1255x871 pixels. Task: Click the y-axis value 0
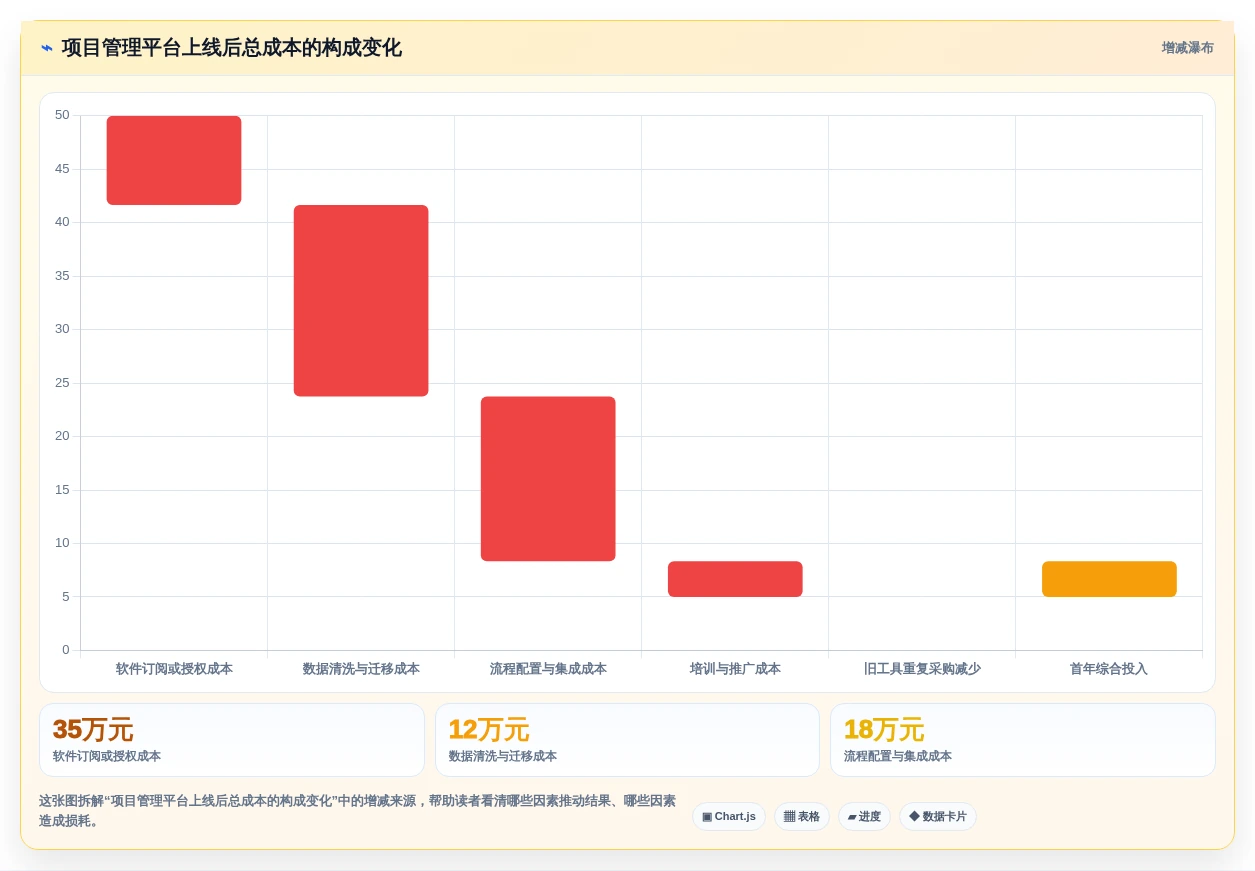[x=66, y=650]
